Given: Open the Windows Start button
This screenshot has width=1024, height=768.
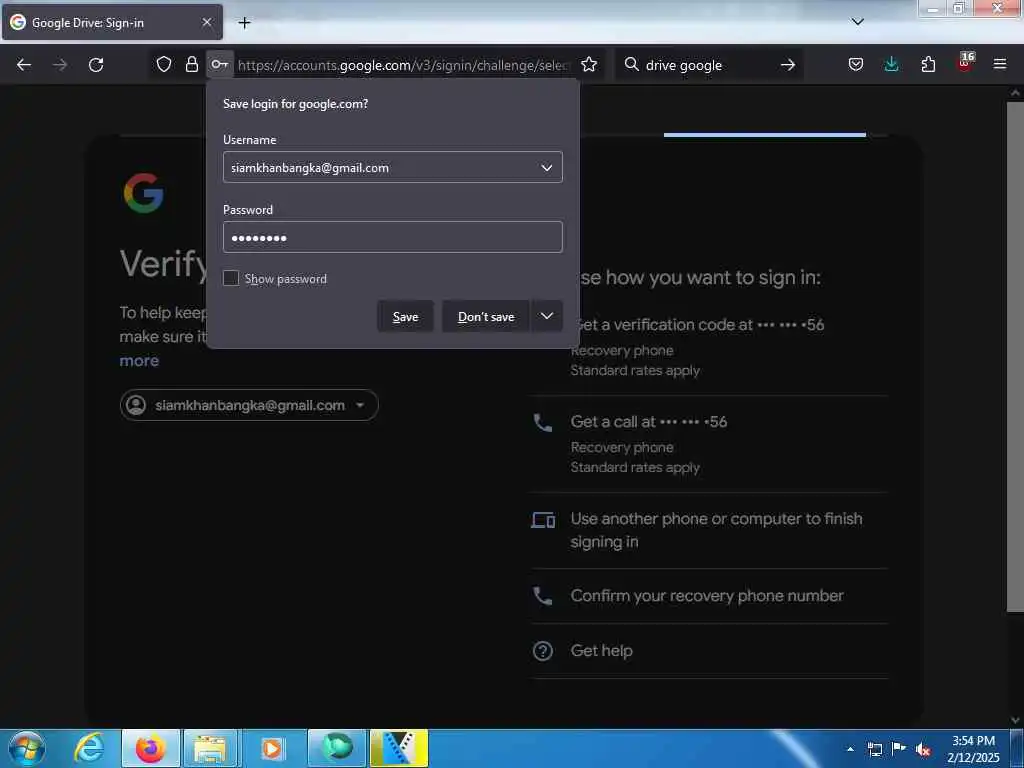Looking at the screenshot, I should click(27, 748).
